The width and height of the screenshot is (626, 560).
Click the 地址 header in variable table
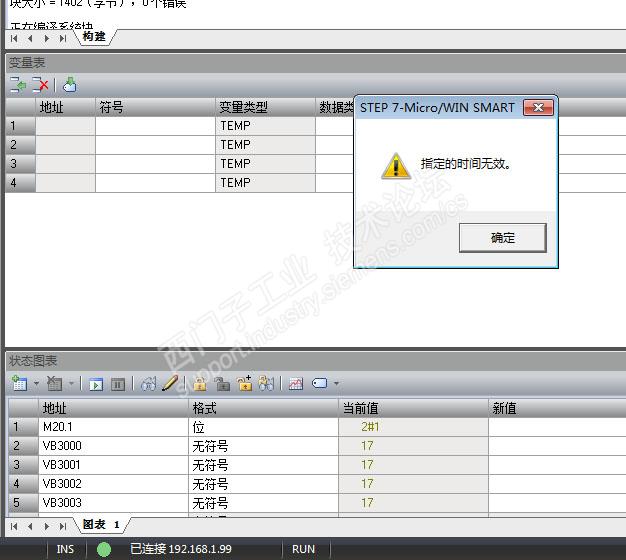65,107
